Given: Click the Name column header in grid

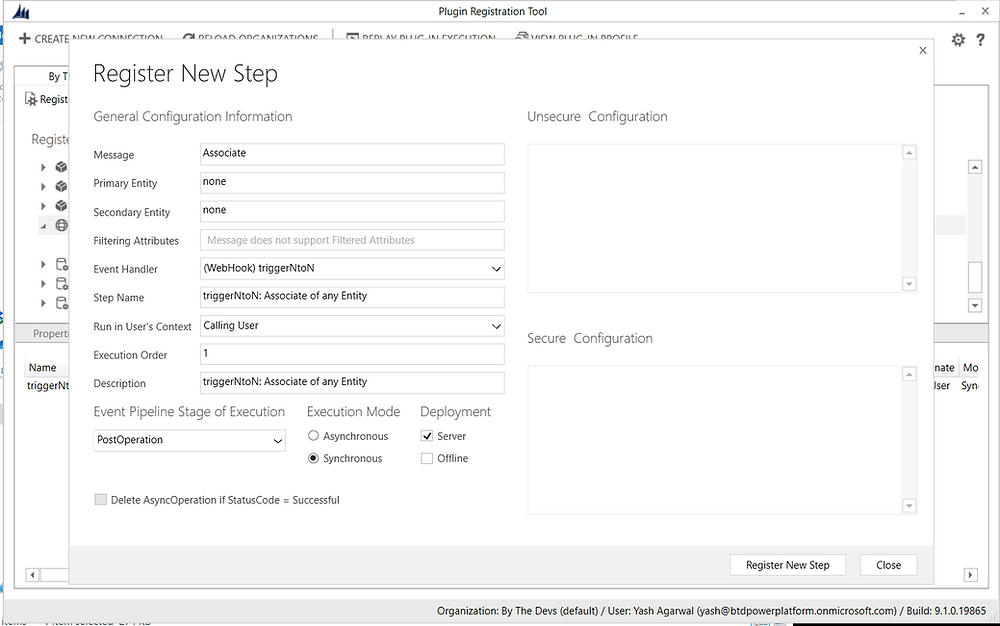Looking at the screenshot, I should (x=42, y=368).
